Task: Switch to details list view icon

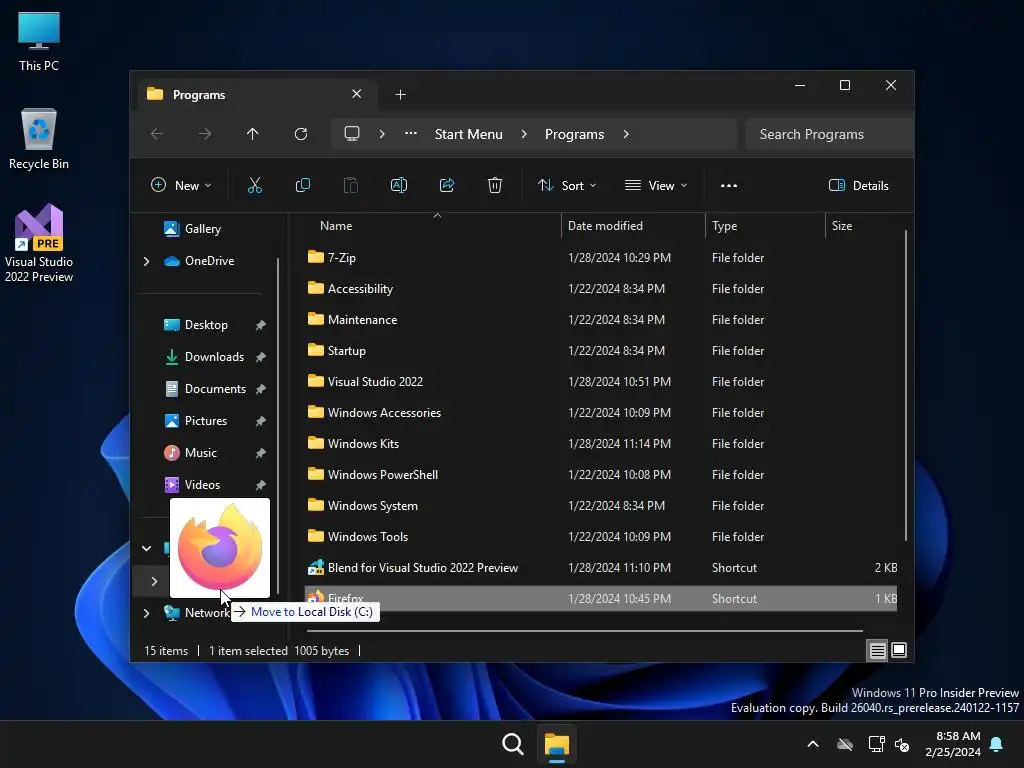Action: [x=878, y=650]
